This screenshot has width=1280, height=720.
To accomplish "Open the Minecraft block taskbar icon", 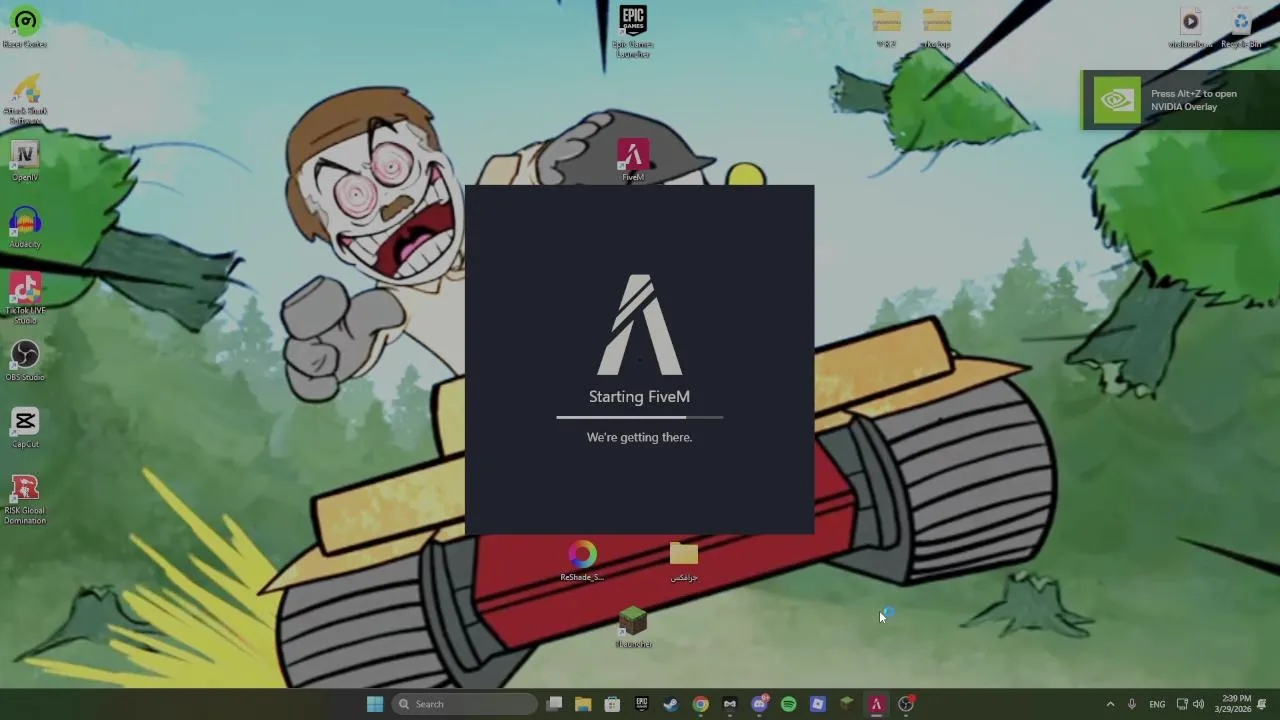I will pos(847,704).
